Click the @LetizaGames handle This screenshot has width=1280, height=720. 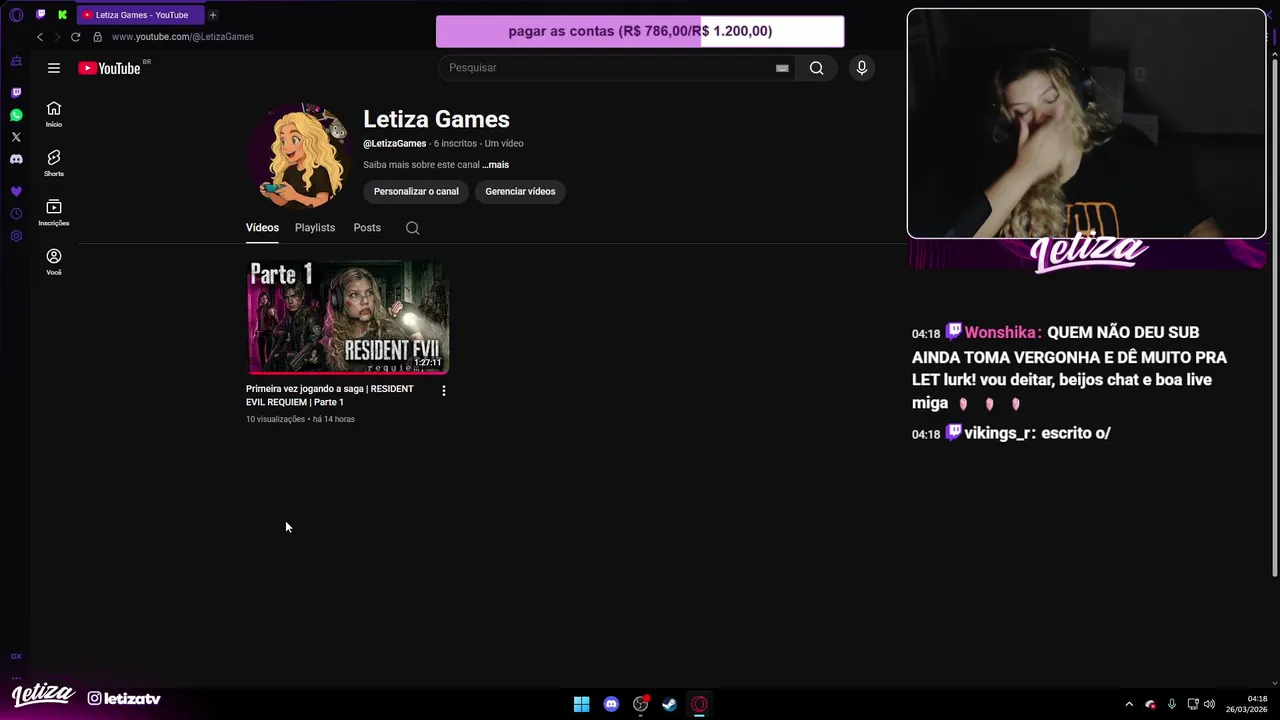pyautogui.click(x=394, y=143)
